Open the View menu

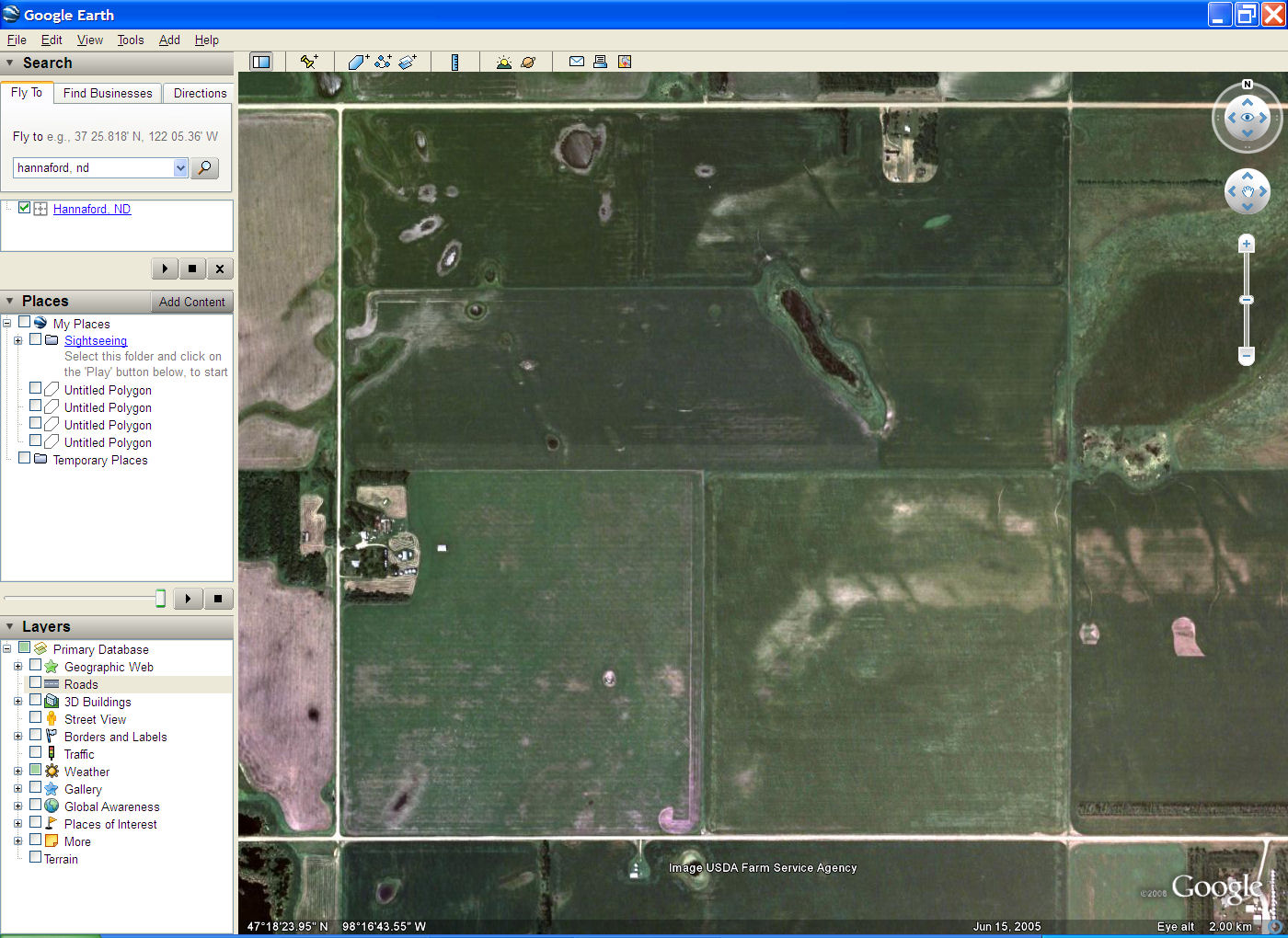click(x=90, y=40)
